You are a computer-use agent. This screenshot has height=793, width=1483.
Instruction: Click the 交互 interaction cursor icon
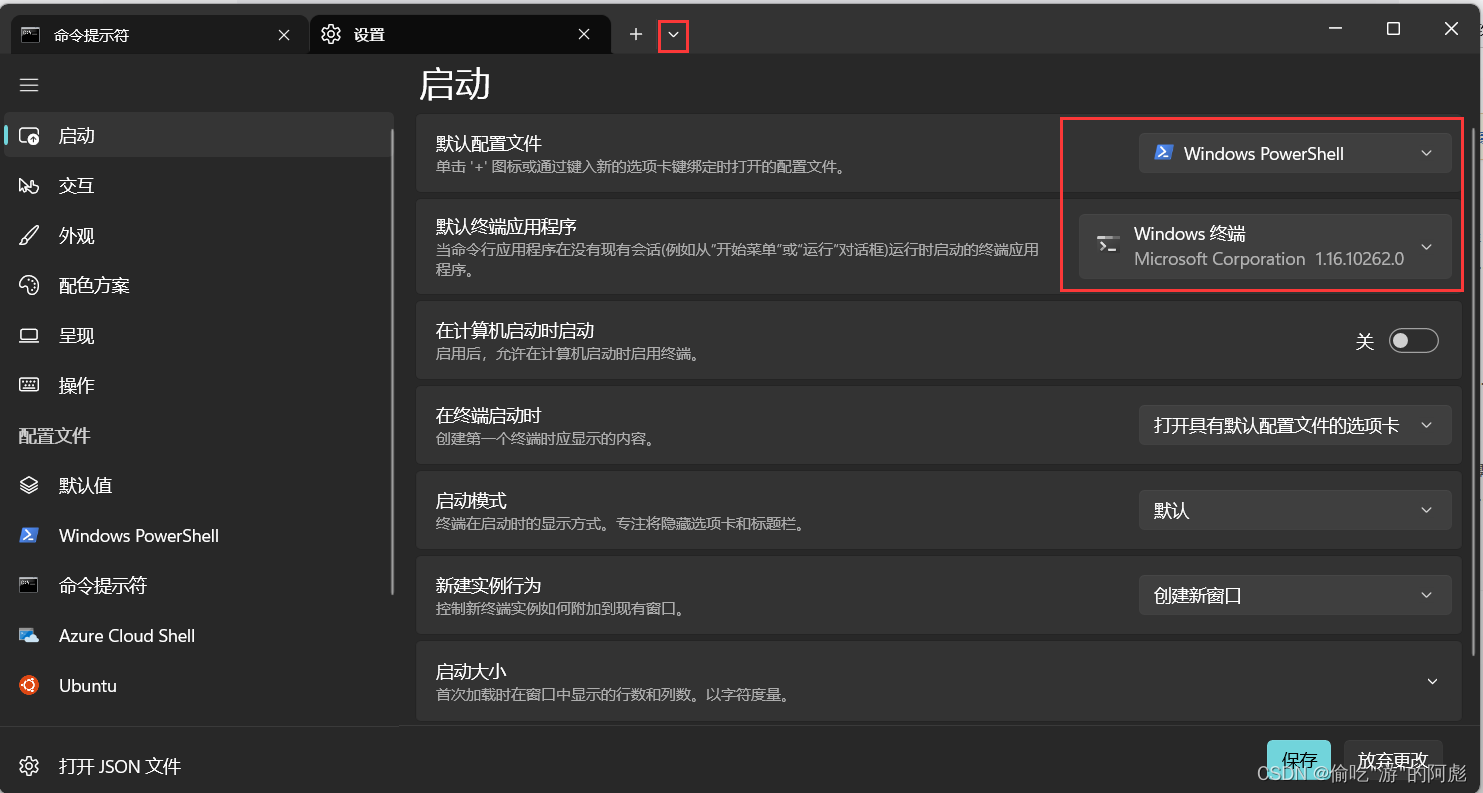pos(29,186)
